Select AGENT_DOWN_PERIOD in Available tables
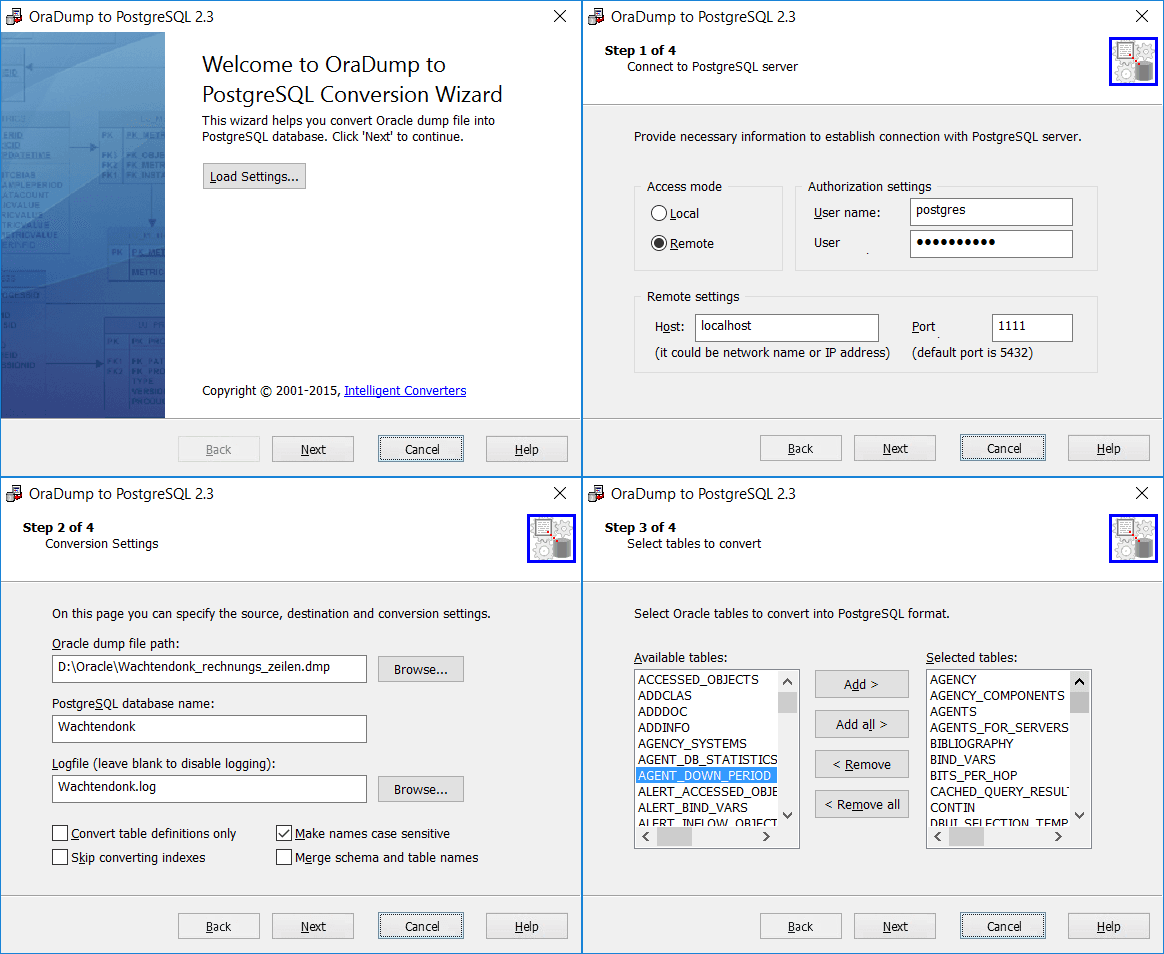Viewport: 1164px width, 954px height. point(706,775)
